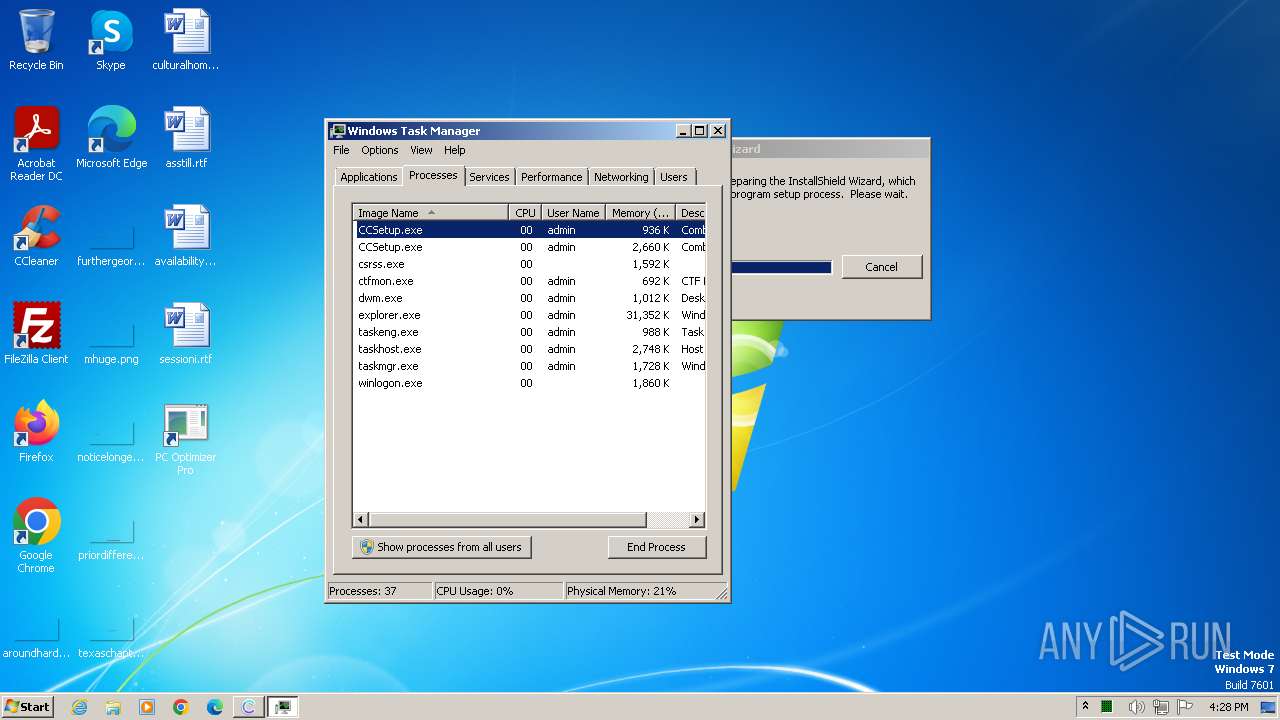1280x720 pixels.
Task: Launch Firefox from the desktop
Action: (x=36, y=432)
